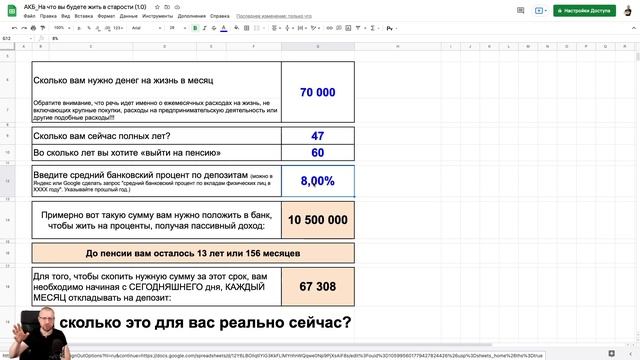Print the spreadsheet
This screenshot has height=360, width=640.
[33, 28]
